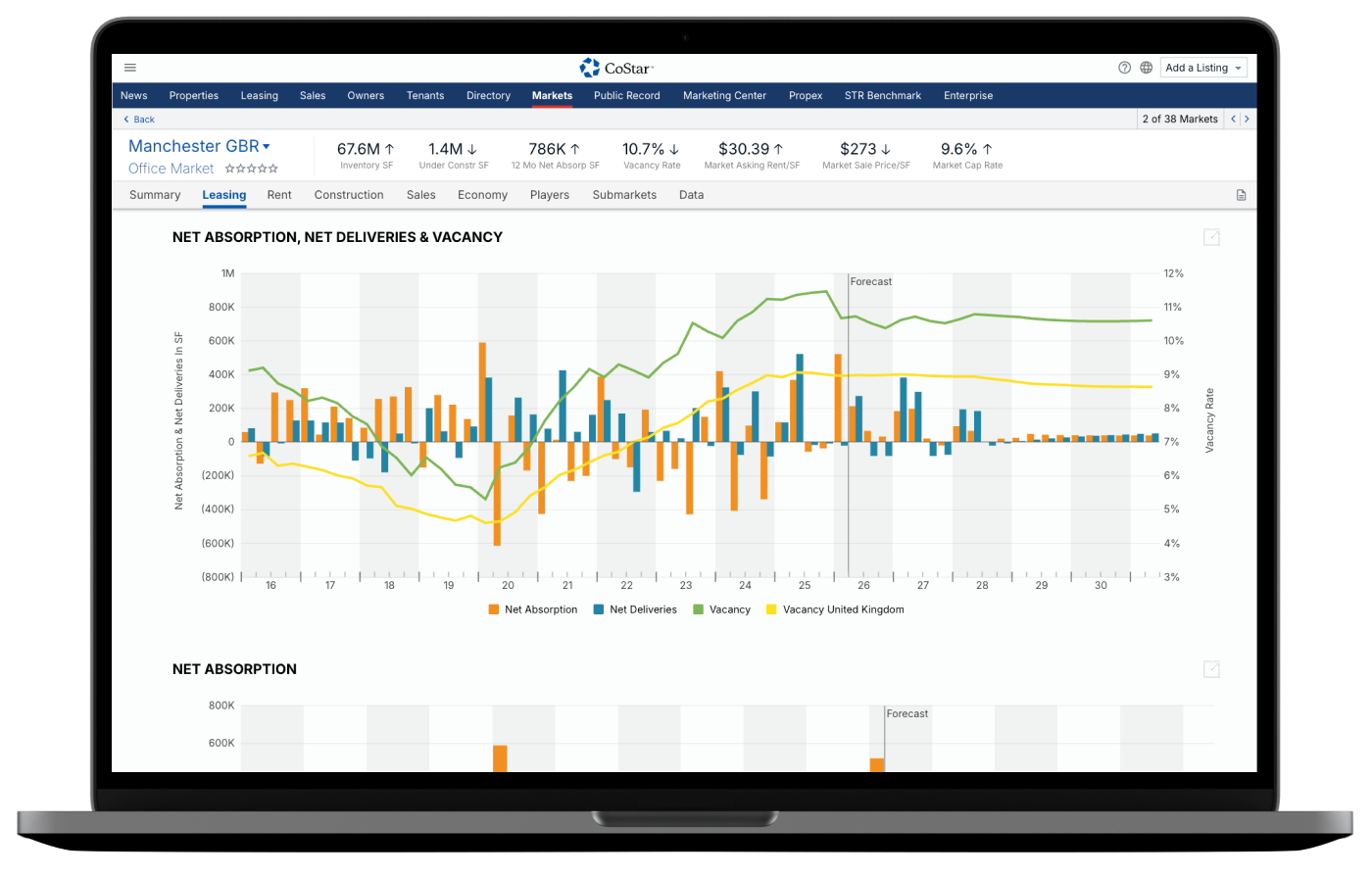Viewport: 1372px width, 876px height.
Task: Expand the Net Absorption chart below
Action: [1211, 669]
